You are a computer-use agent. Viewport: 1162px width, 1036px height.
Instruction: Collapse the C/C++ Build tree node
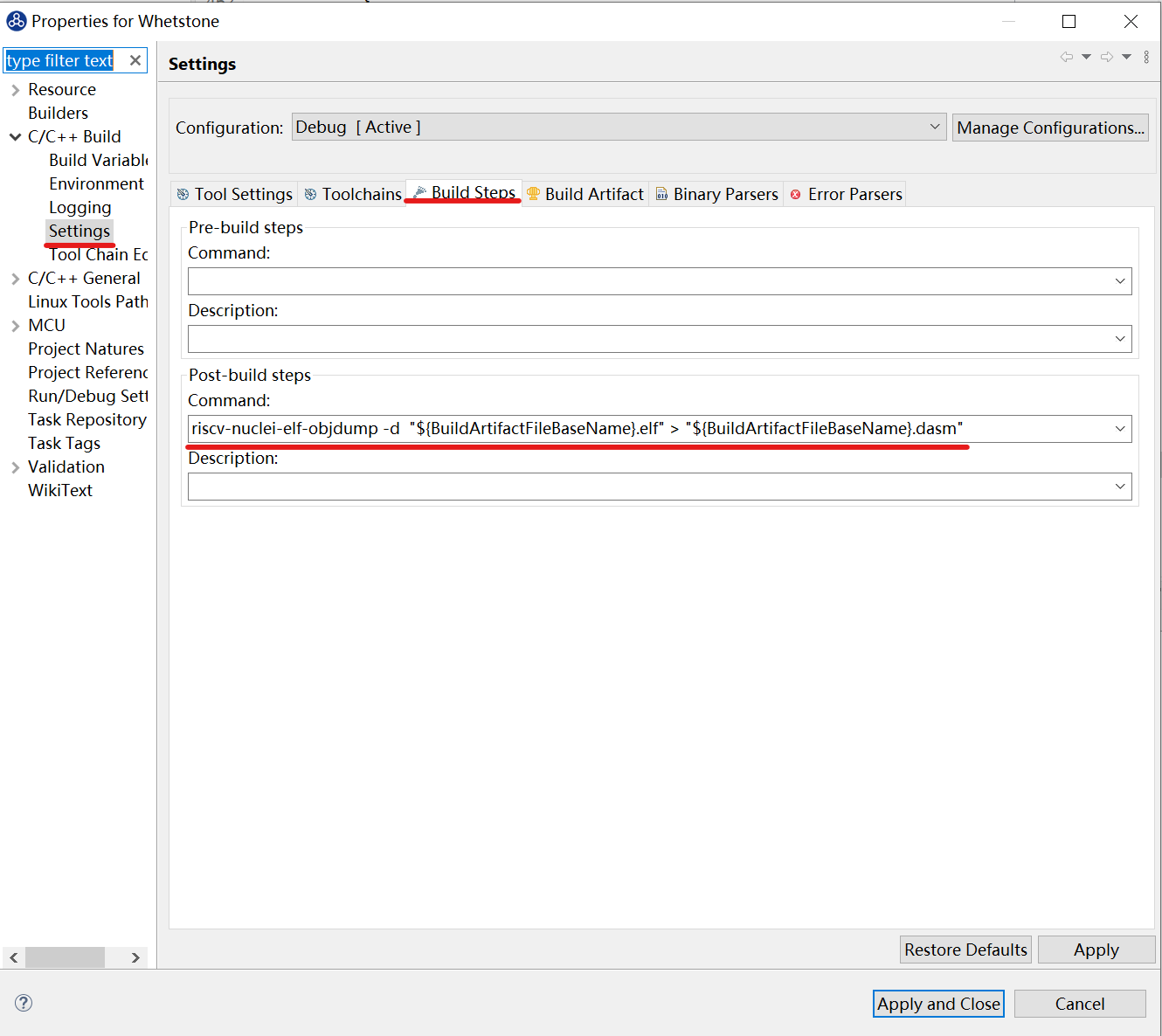[x=16, y=137]
